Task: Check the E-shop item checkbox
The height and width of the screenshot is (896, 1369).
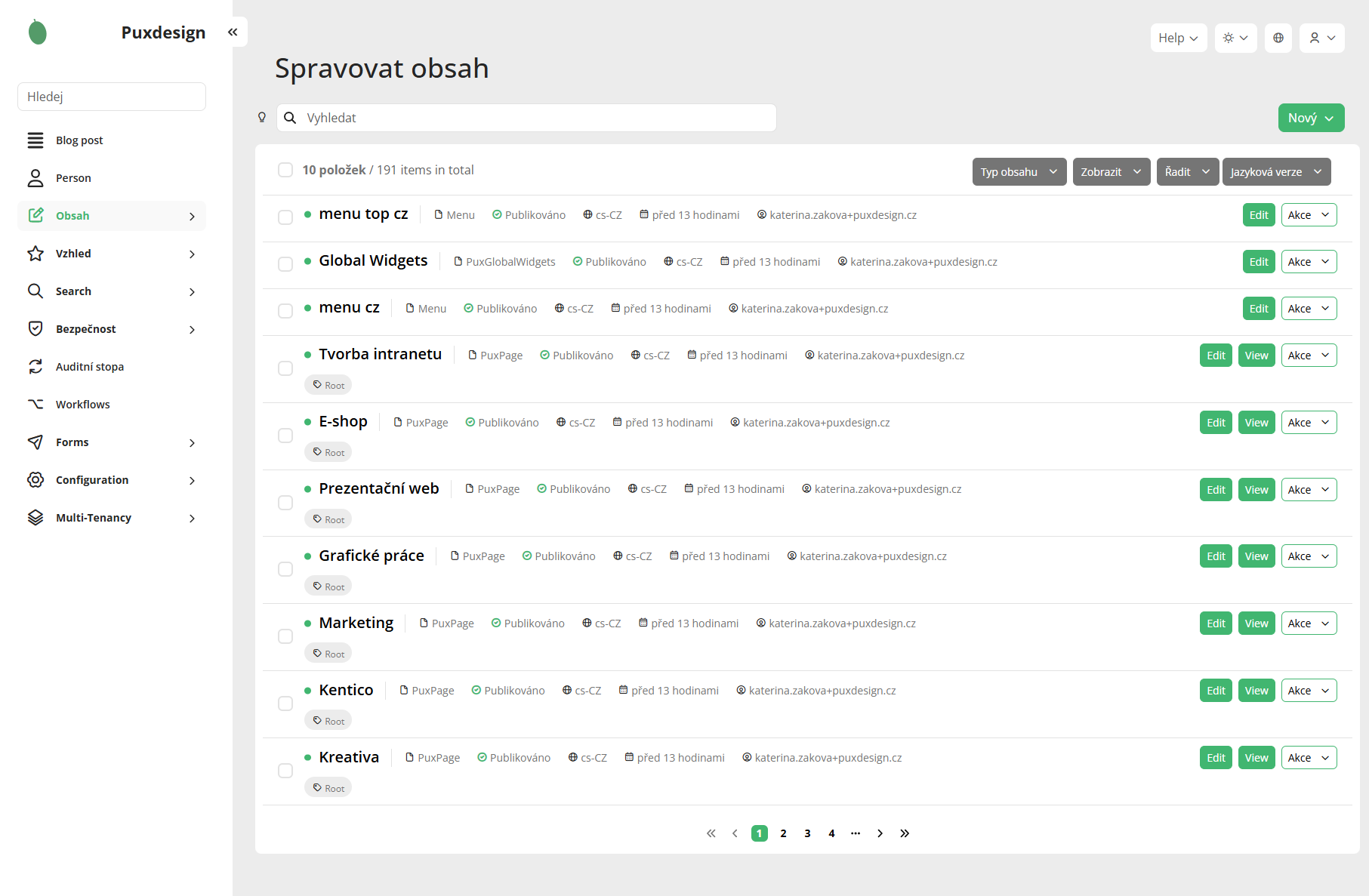Action: [285, 436]
